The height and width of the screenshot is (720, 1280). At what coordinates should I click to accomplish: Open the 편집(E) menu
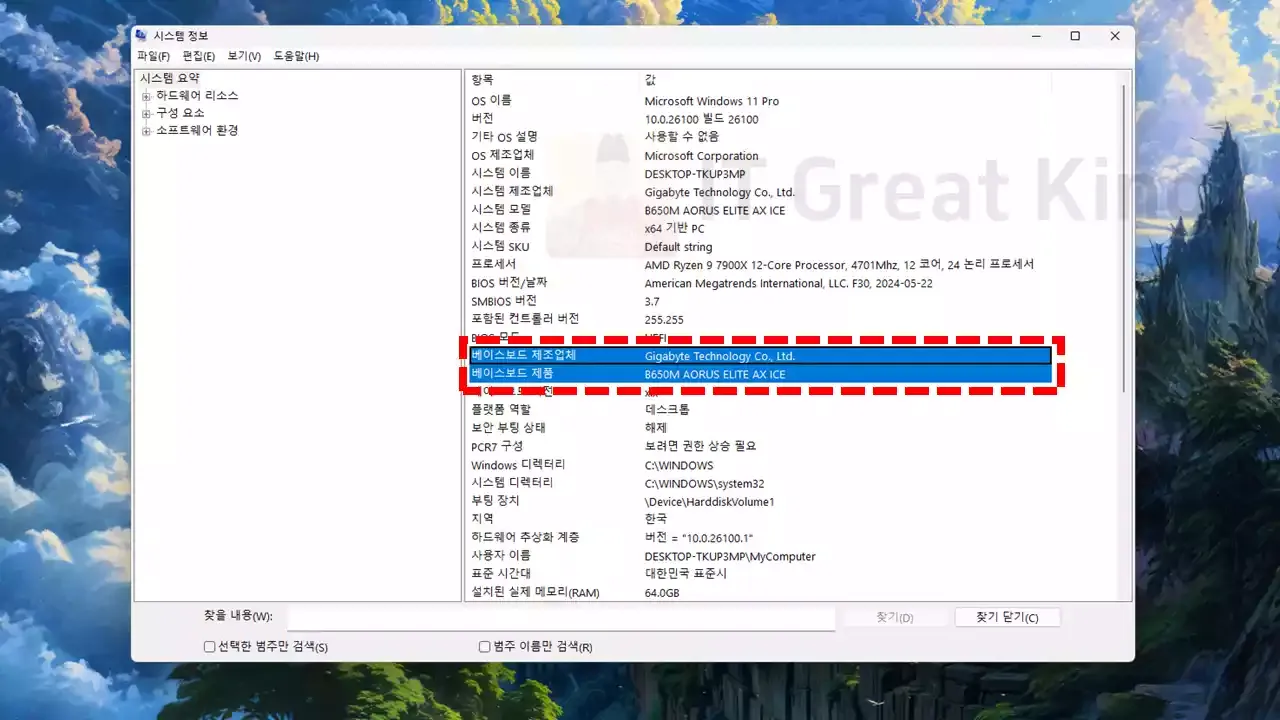pos(199,56)
